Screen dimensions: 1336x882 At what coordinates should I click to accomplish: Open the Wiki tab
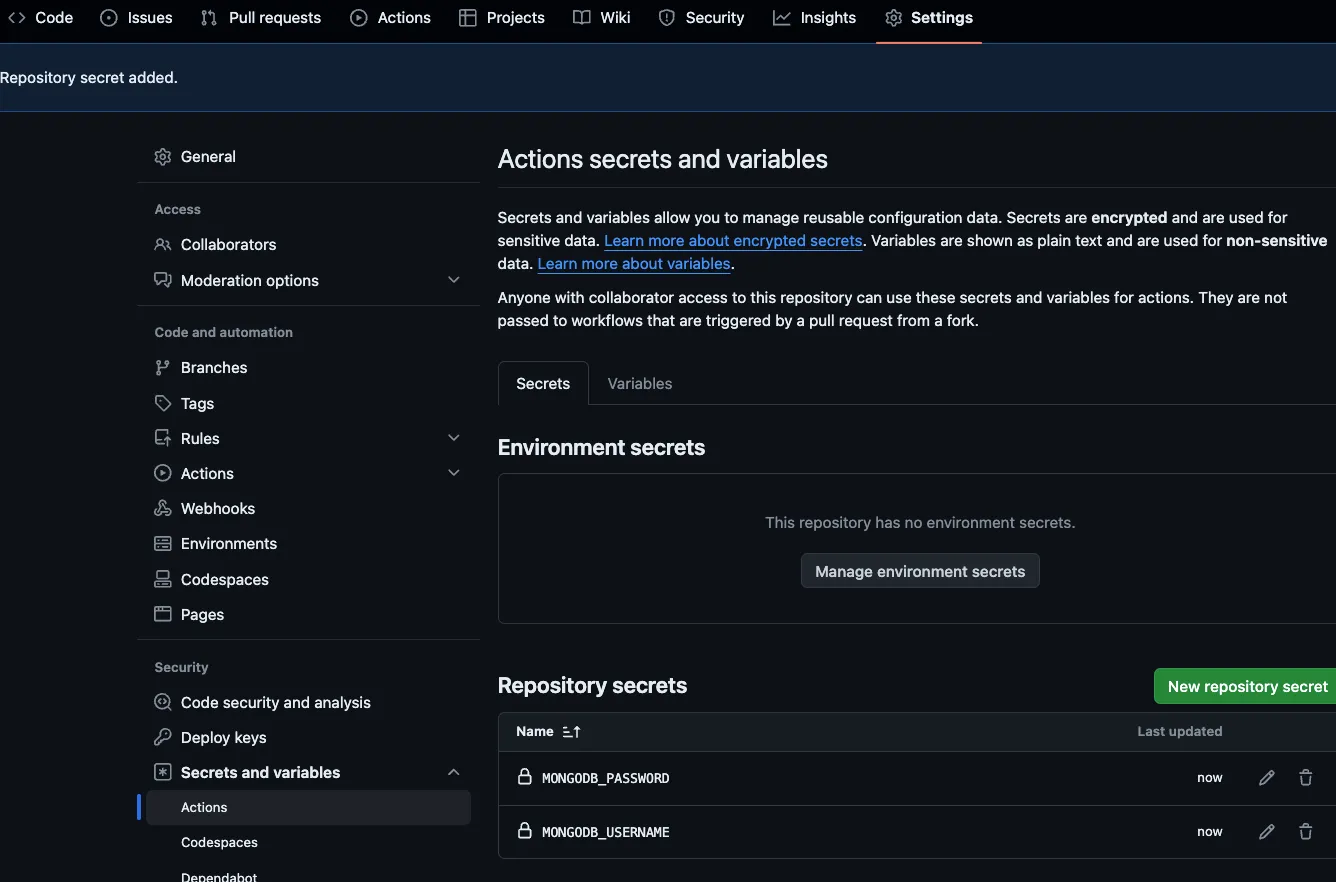pyautogui.click(x=602, y=18)
